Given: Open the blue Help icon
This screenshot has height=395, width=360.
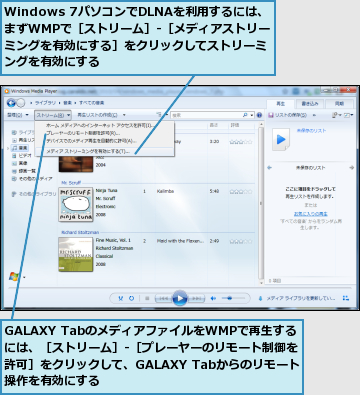Looking at the screenshot, I should [x=259, y=115].
